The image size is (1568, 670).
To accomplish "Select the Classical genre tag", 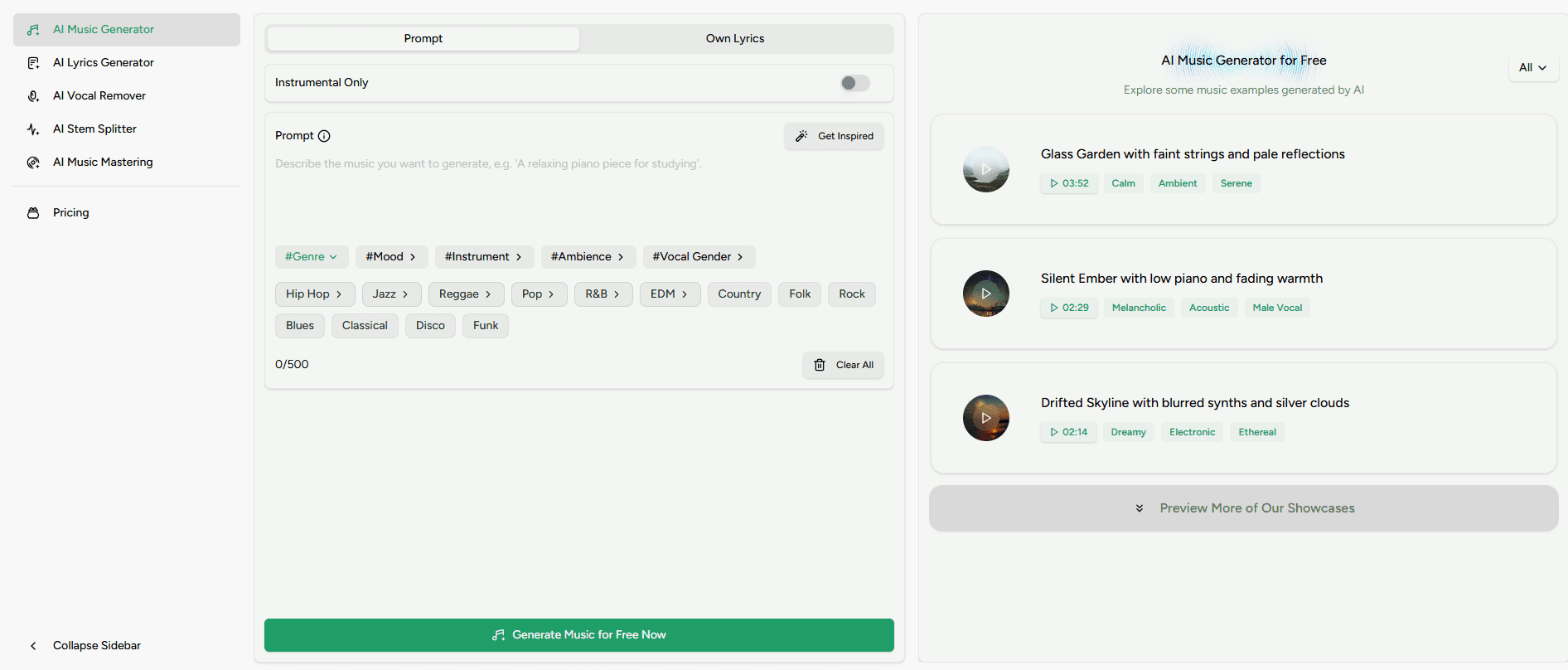I will (365, 326).
